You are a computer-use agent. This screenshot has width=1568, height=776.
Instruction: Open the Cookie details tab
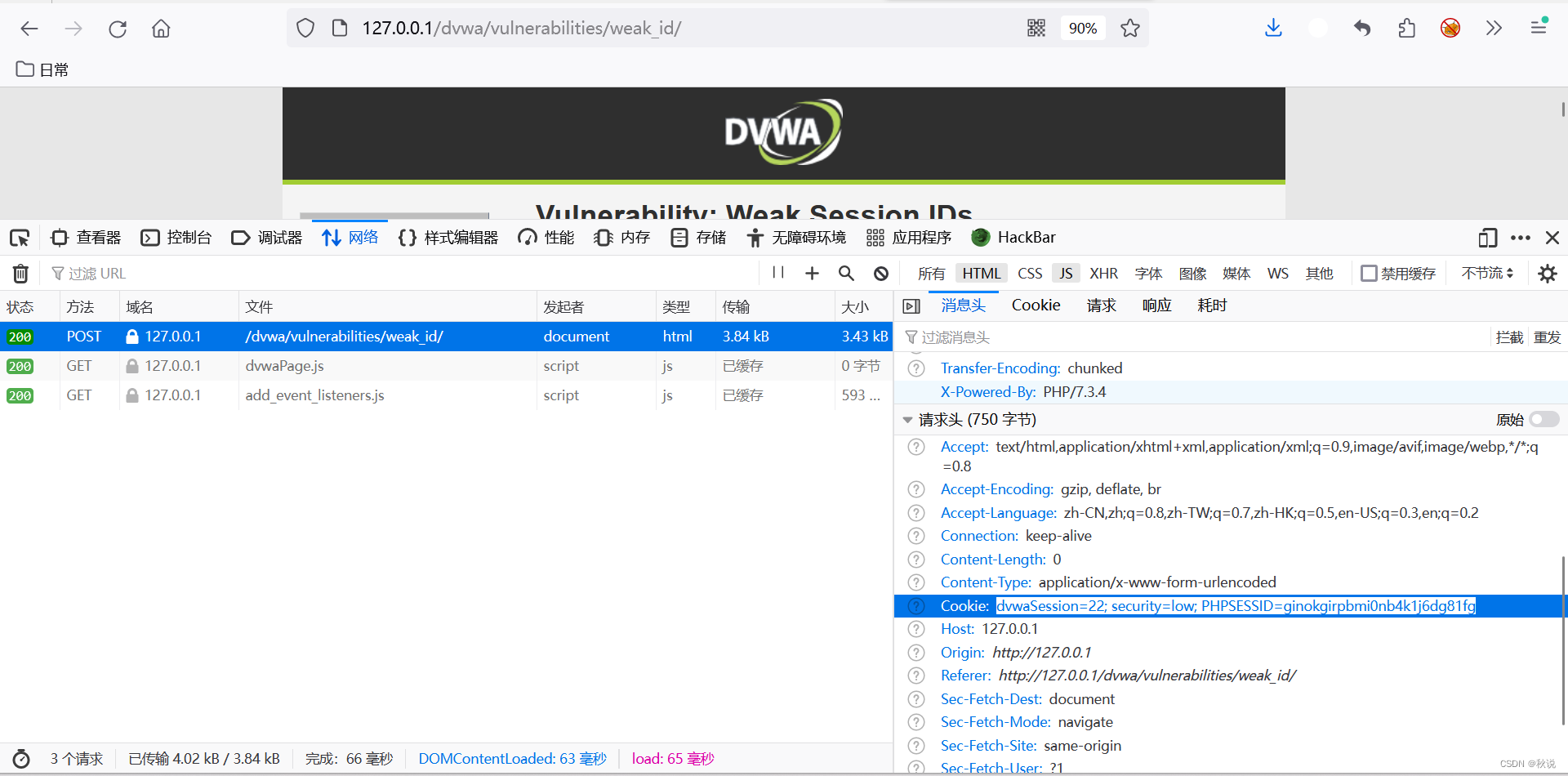point(1036,305)
